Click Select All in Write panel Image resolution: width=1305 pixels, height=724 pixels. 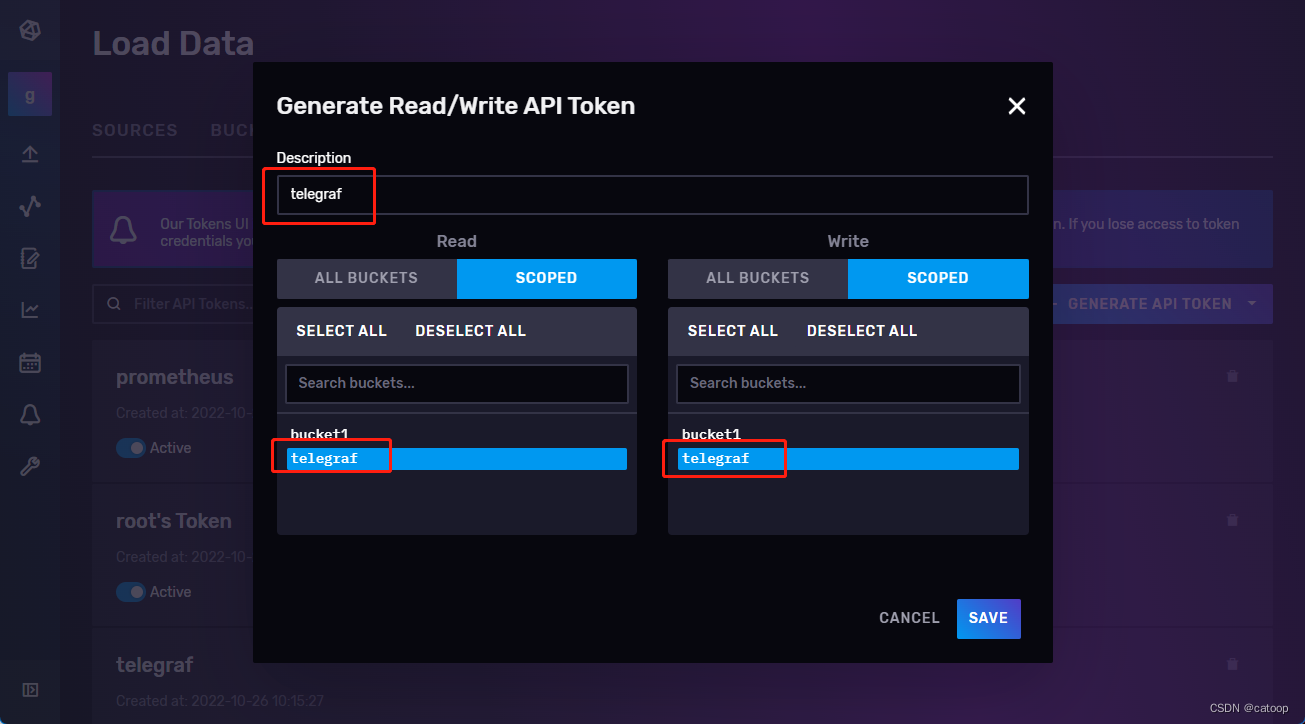pyautogui.click(x=733, y=330)
